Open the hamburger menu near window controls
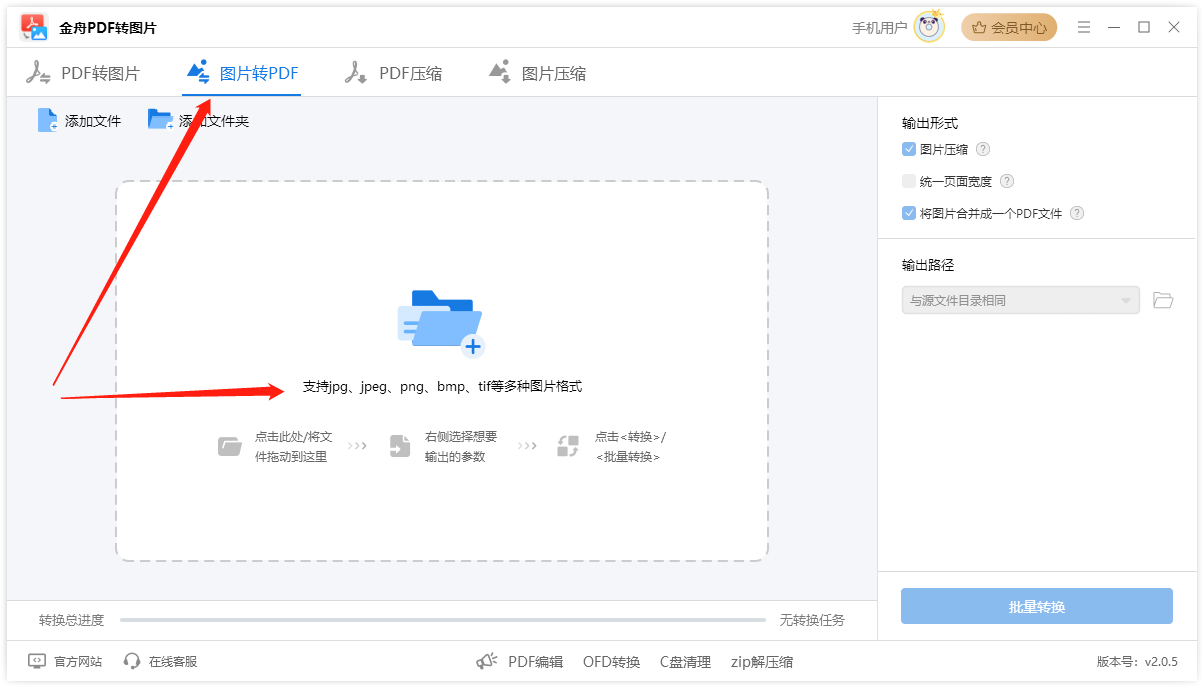The image size is (1204, 688). coord(1084,27)
